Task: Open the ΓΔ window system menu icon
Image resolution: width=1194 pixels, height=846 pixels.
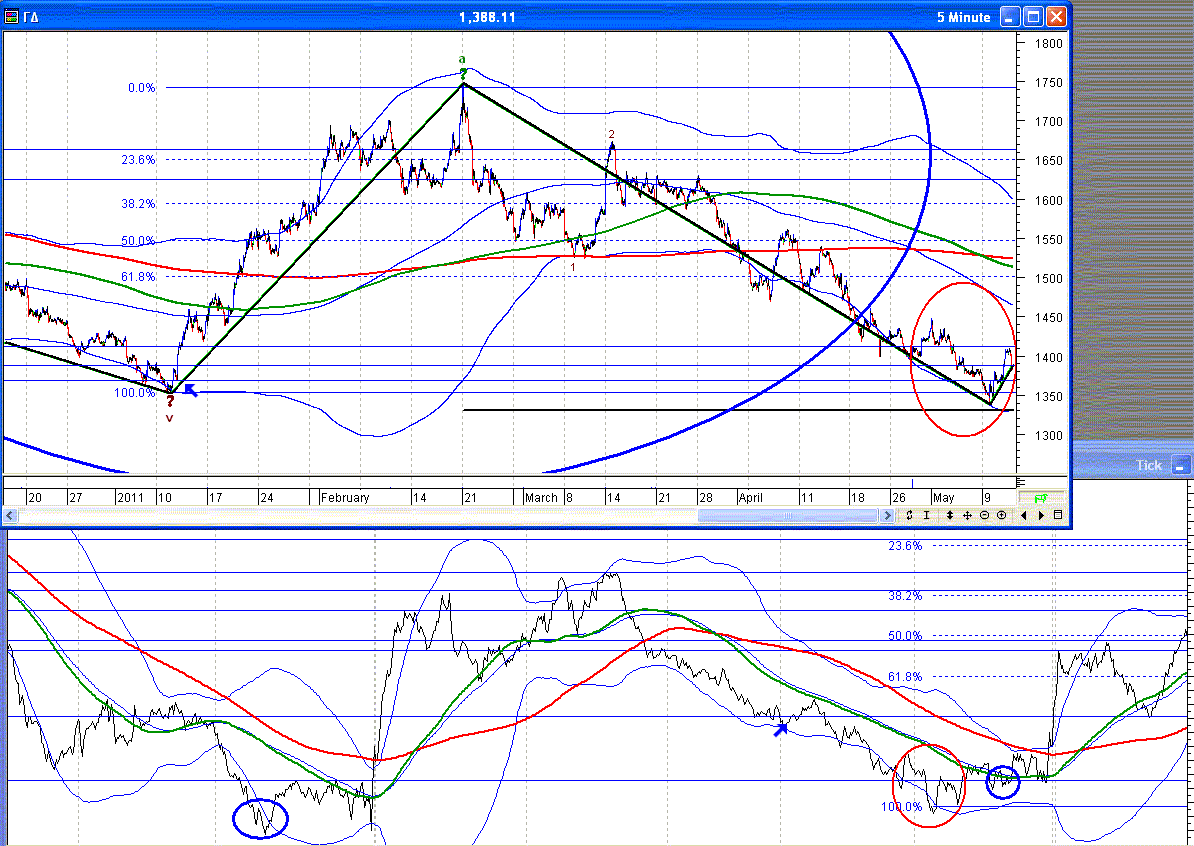Action: [12, 17]
